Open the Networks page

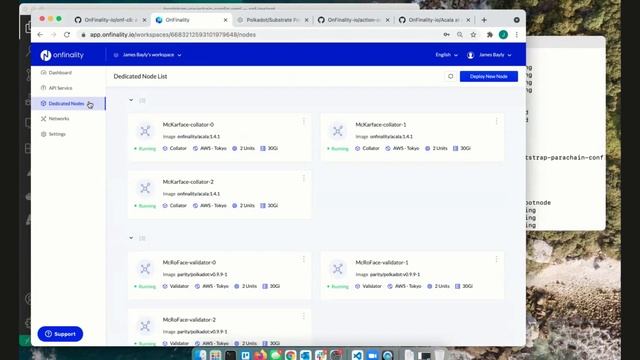click(x=58, y=119)
